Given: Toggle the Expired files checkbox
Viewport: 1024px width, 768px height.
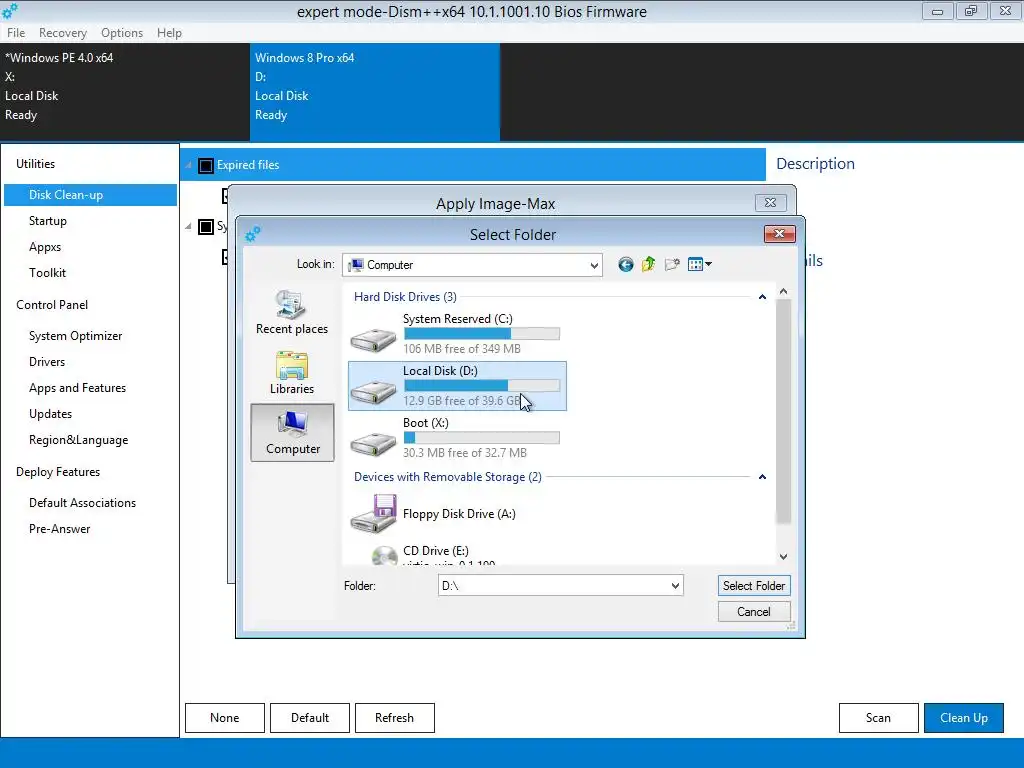Looking at the screenshot, I should pos(206,165).
